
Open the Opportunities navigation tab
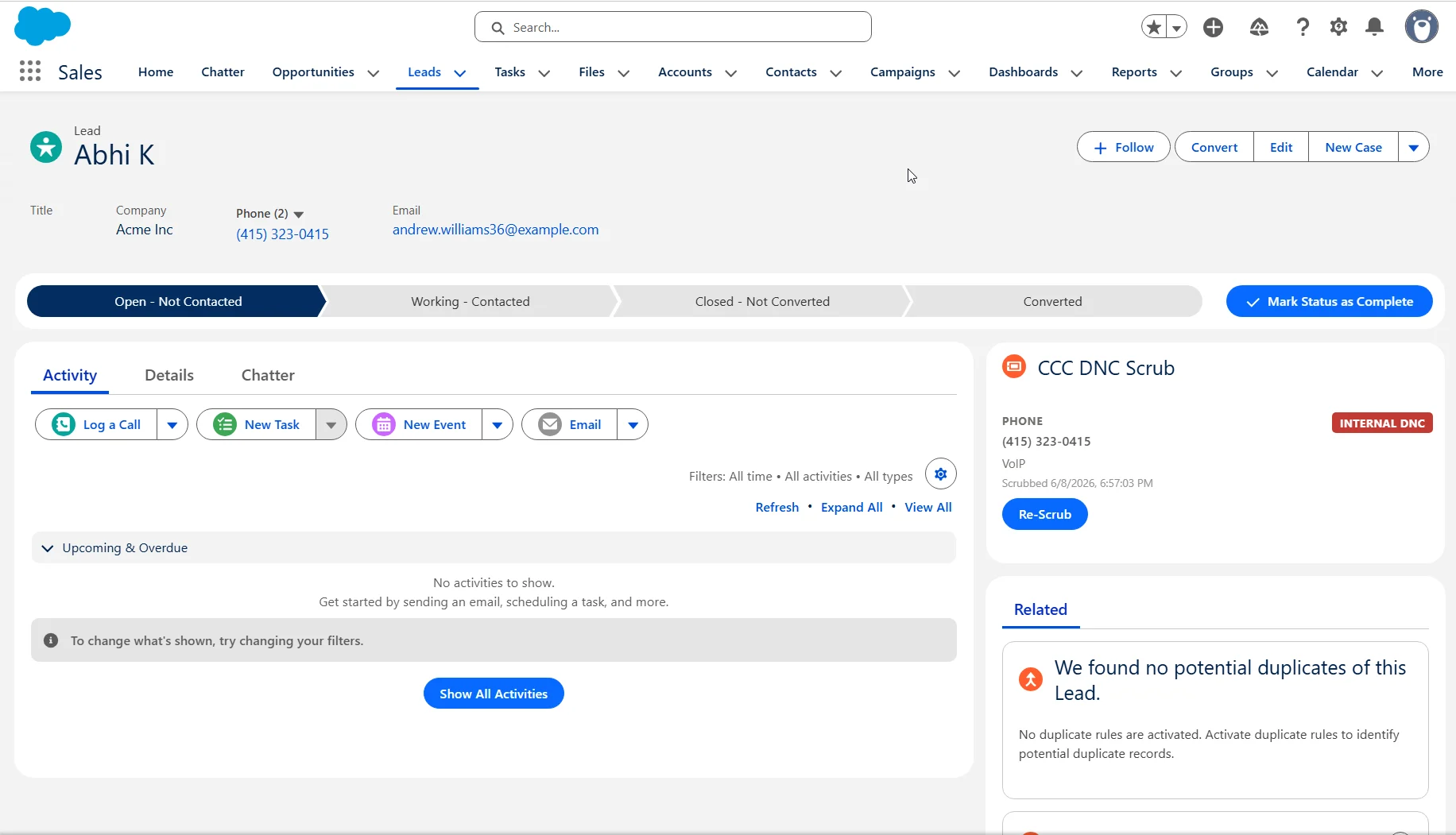[313, 72]
